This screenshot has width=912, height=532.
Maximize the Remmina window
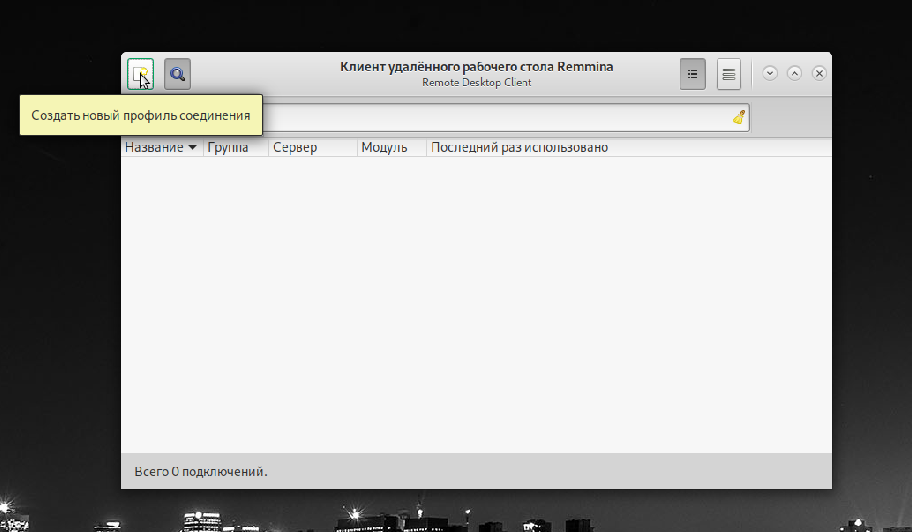point(795,73)
